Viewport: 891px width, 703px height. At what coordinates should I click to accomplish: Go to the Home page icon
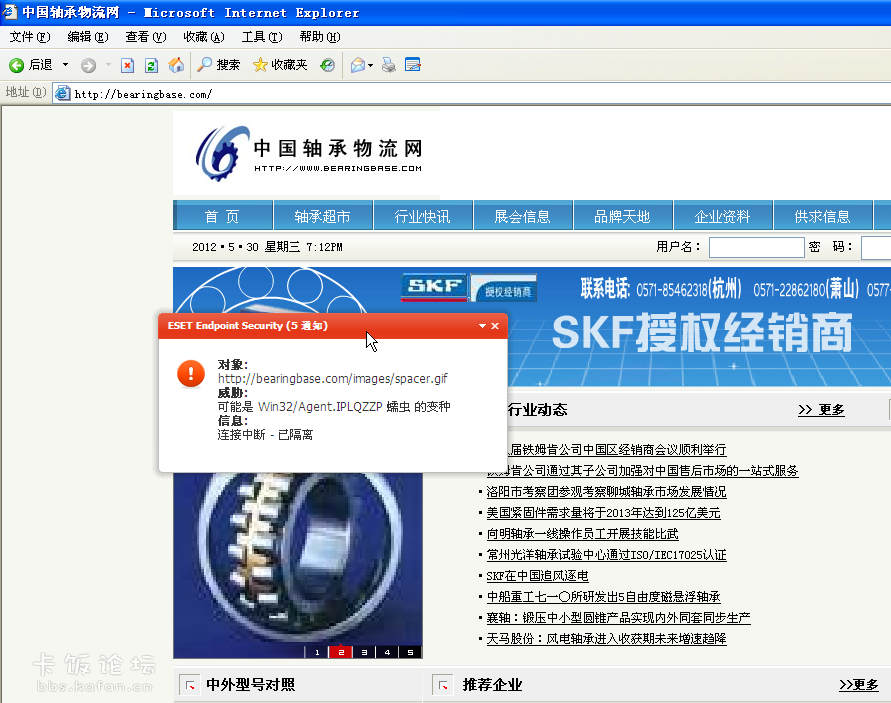[176, 65]
